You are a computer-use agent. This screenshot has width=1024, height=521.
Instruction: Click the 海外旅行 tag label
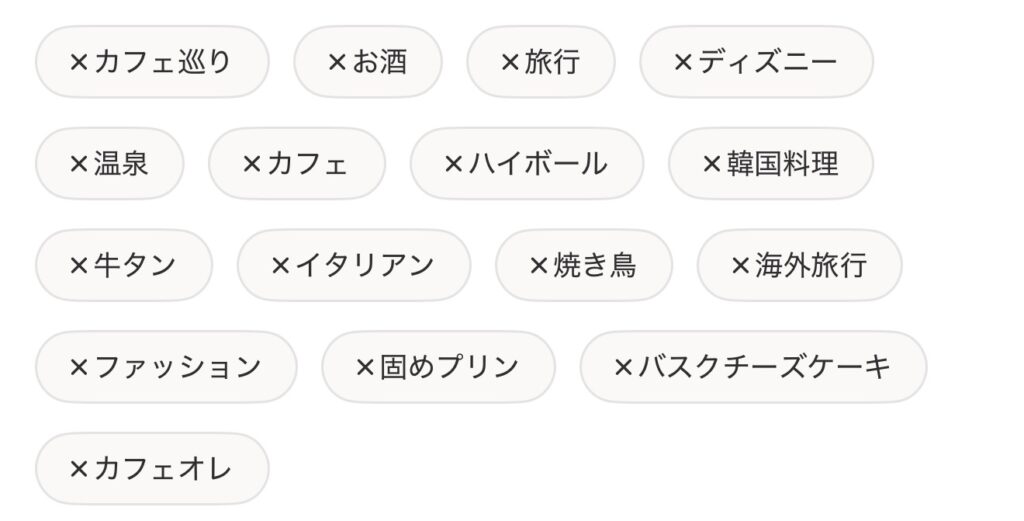[x=811, y=265]
